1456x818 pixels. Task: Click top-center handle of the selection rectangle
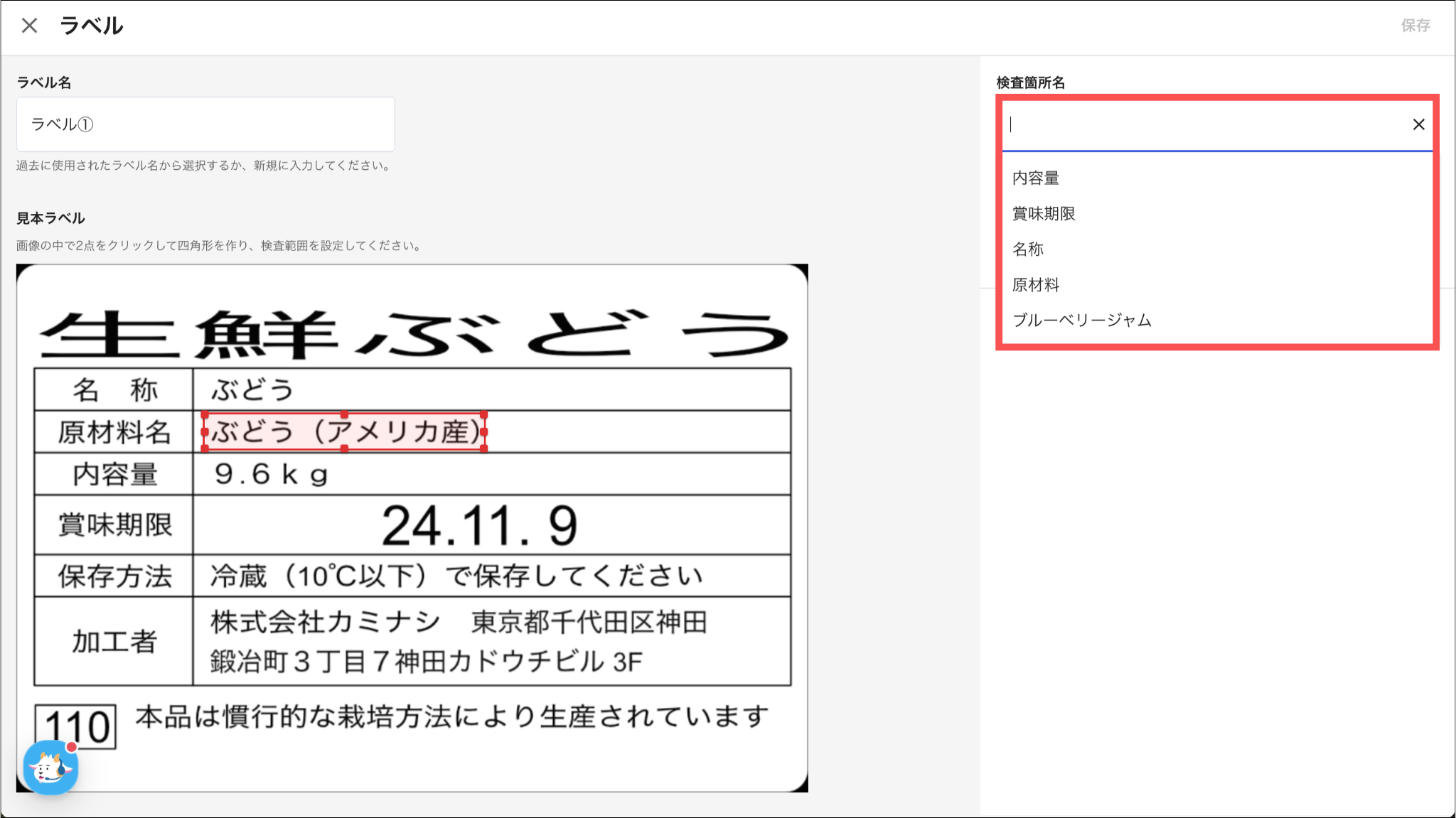(344, 414)
